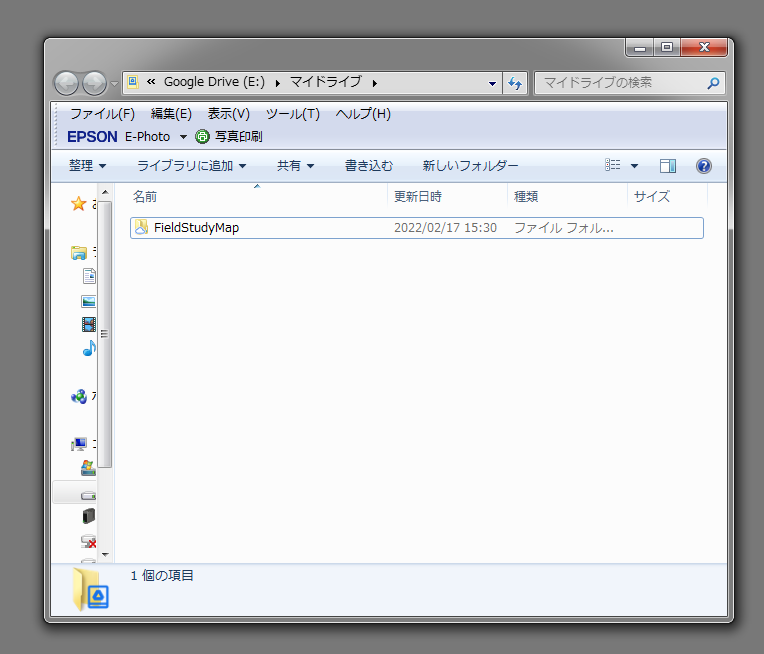The image size is (764, 654).
Task: Select the disconnected network drive icon
Action: 88,541
